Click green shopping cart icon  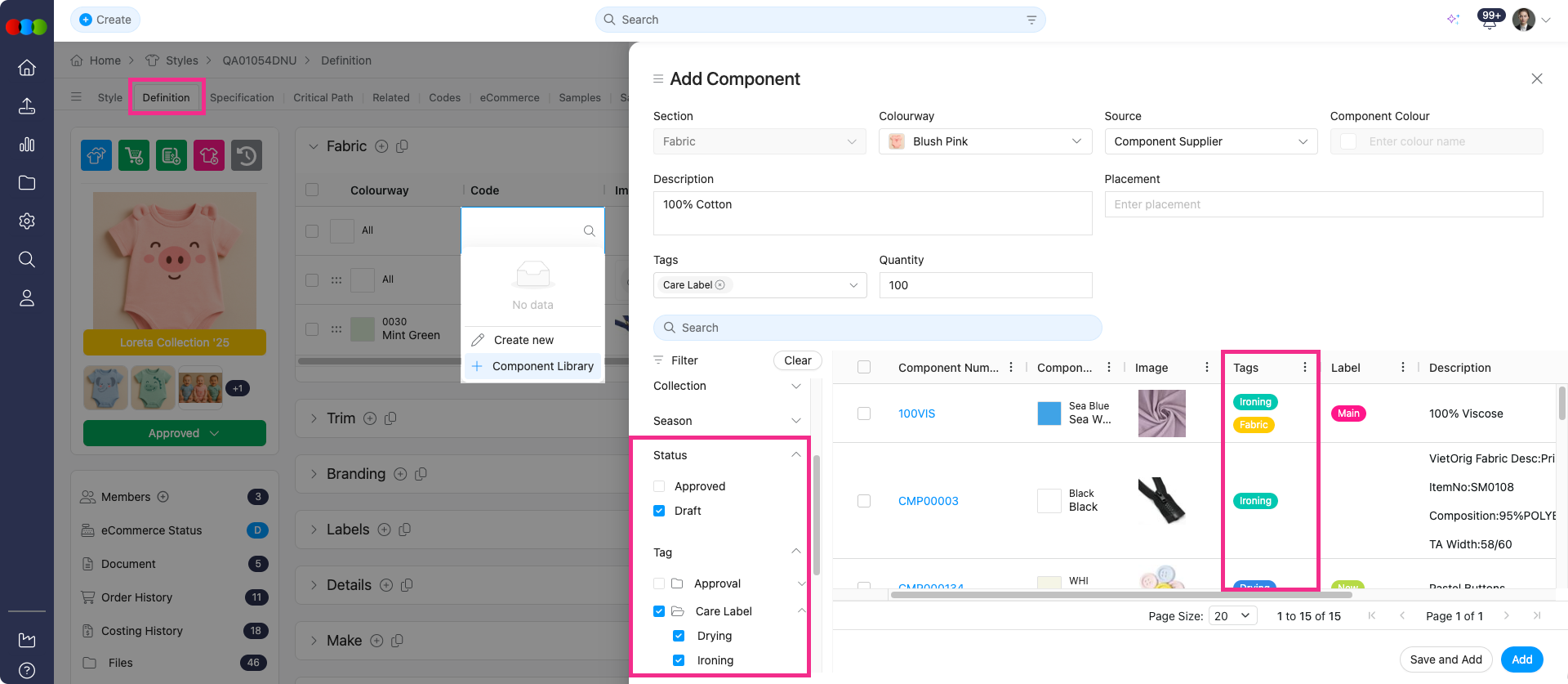click(134, 155)
